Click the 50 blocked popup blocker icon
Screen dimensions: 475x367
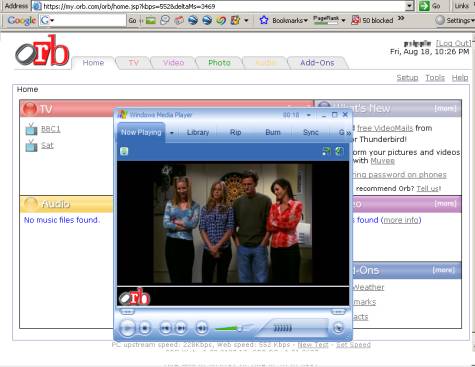tap(356, 20)
